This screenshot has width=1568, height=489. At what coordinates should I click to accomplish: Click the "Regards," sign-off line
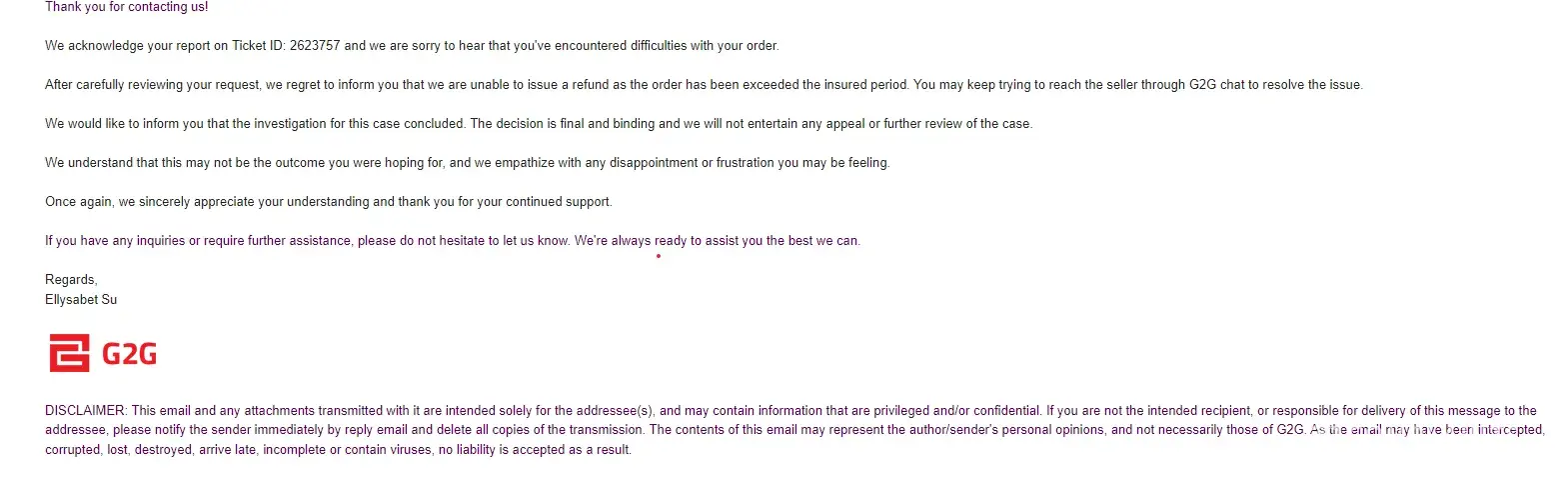71,280
